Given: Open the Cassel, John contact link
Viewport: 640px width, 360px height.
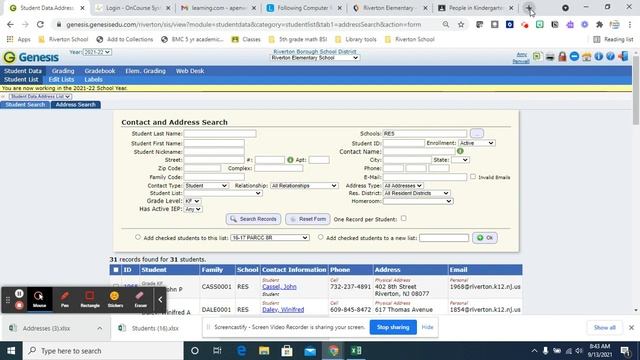Looking at the screenshot, I should pos(279,287).
